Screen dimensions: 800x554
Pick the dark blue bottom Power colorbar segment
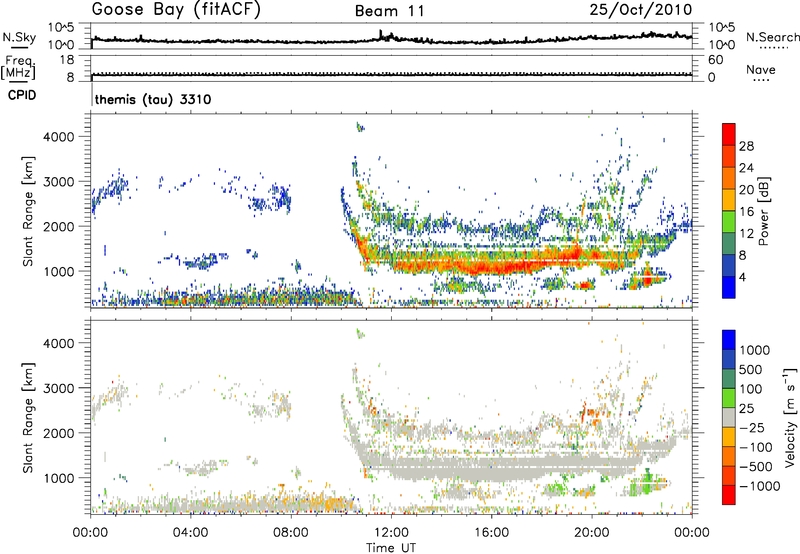point(729,288)
